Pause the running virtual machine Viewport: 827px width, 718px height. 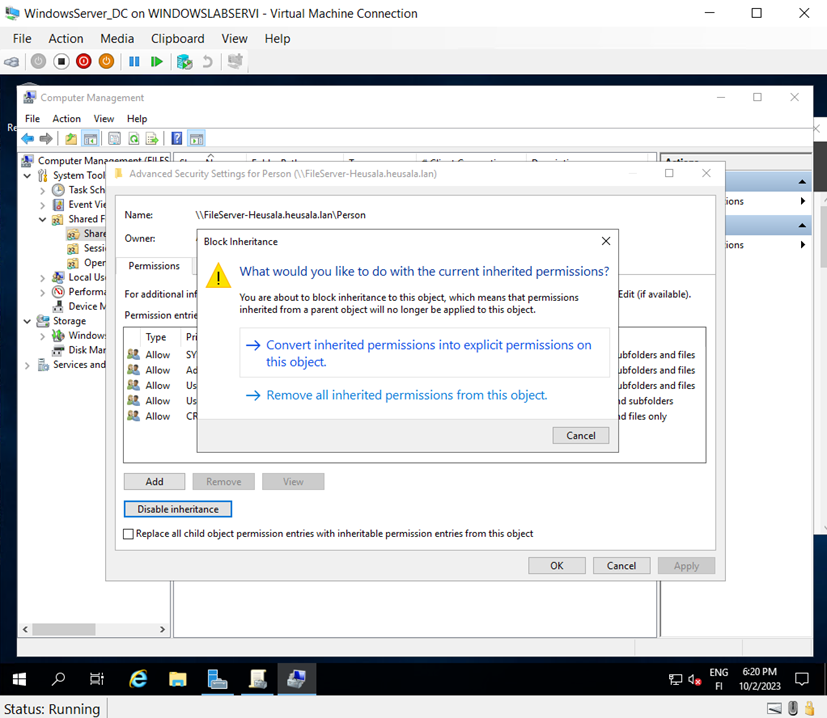[132, 62]
